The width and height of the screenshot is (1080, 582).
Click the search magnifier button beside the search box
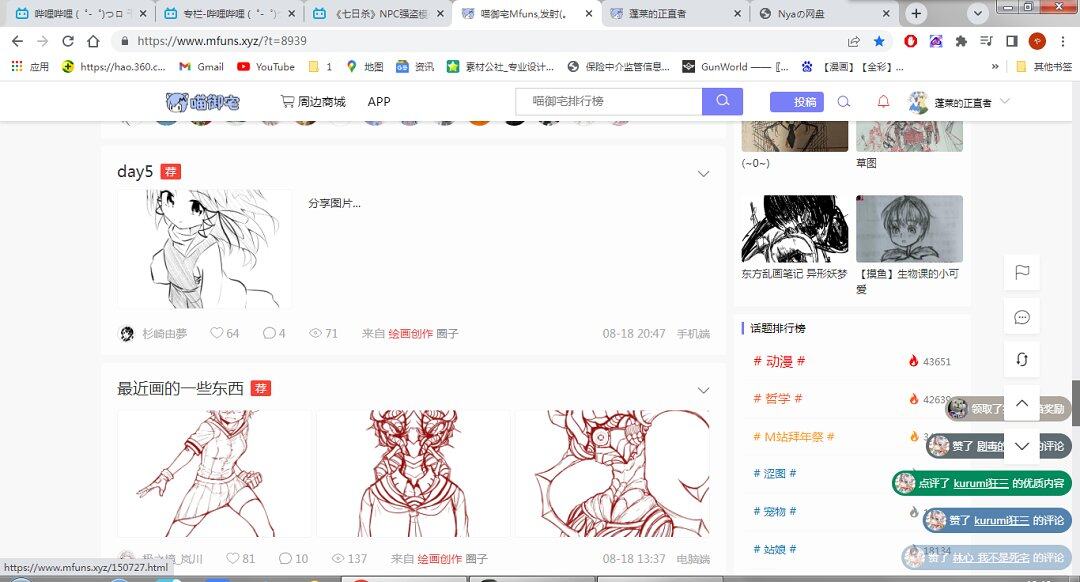[x=722, y=101]
